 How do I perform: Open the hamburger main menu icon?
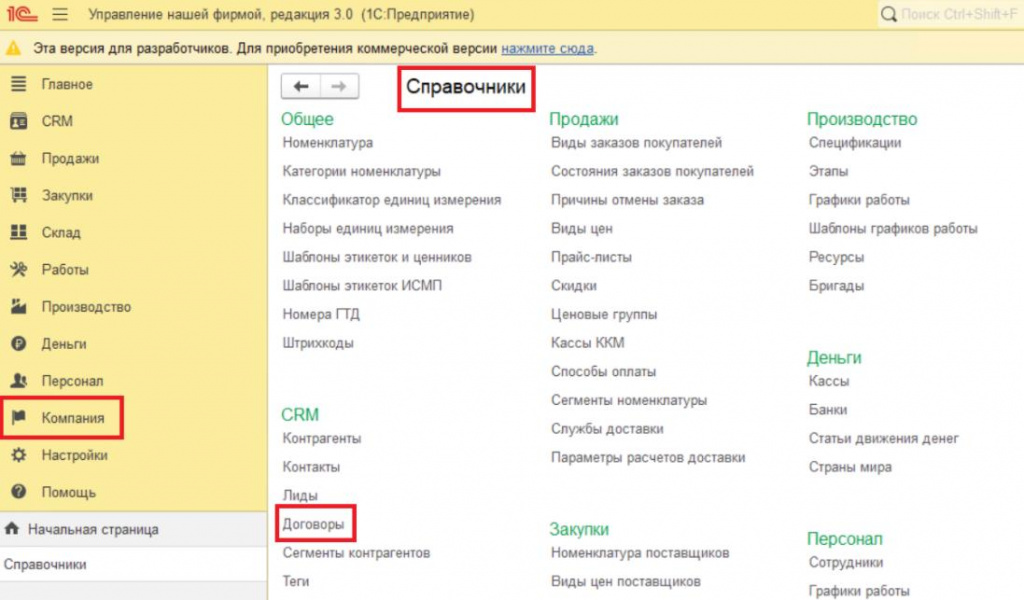60,14
